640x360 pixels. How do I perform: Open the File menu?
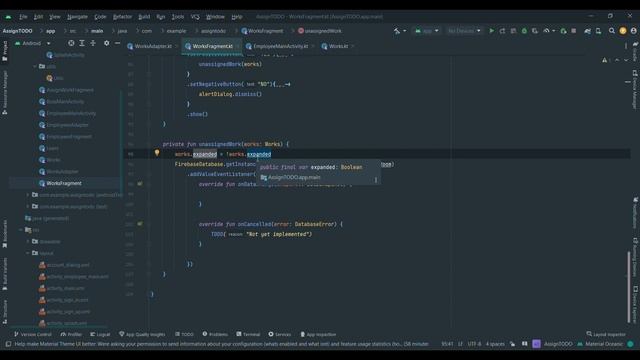click(23, 17)
